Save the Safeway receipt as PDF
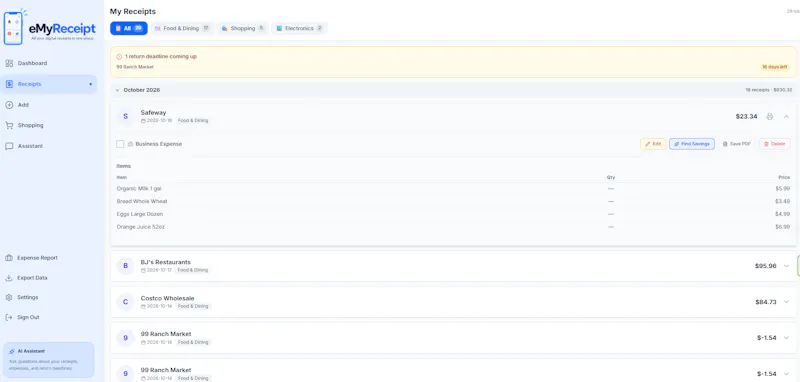 point(737,144)
